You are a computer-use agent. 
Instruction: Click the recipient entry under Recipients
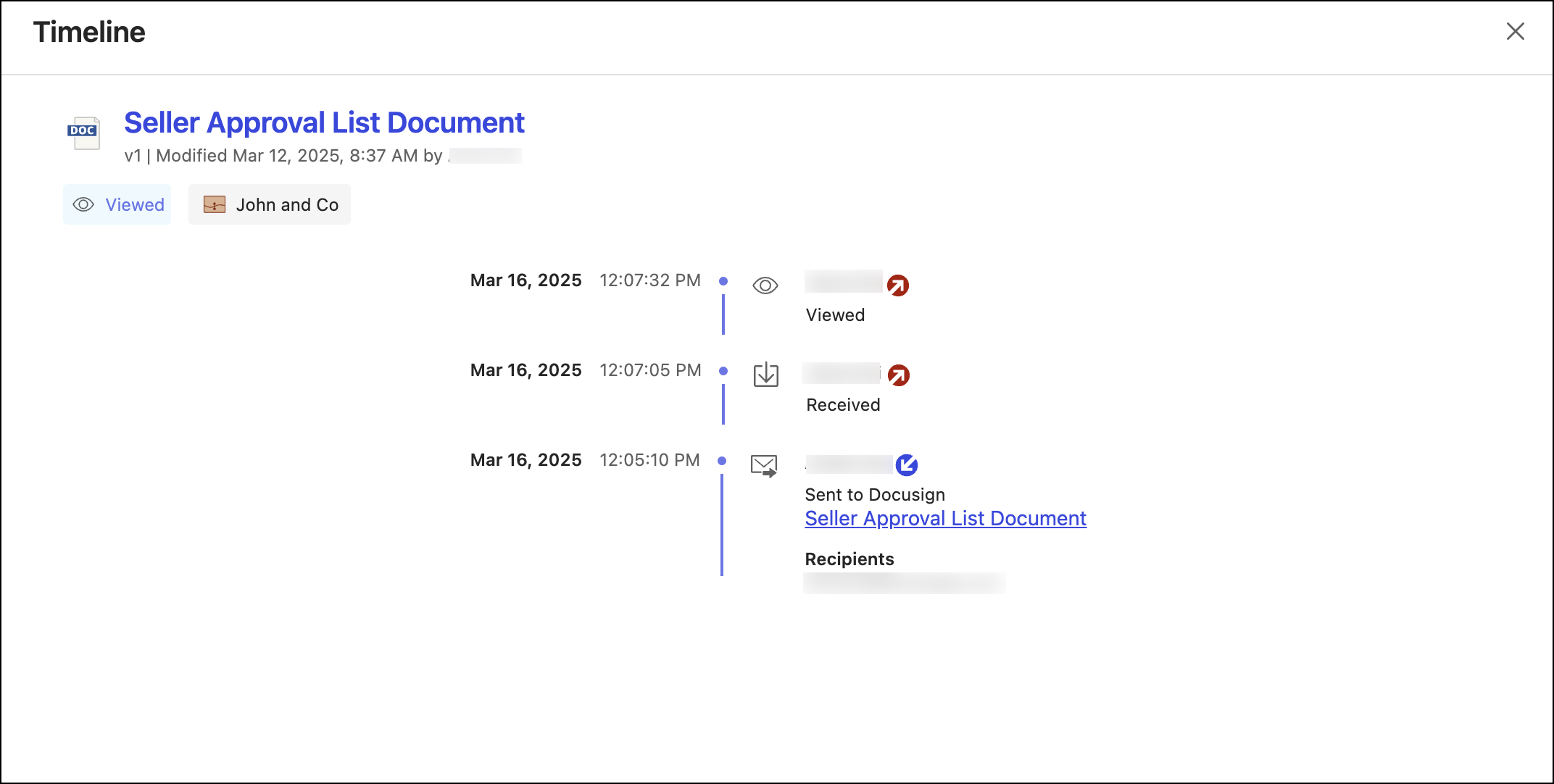pos(905,583)
